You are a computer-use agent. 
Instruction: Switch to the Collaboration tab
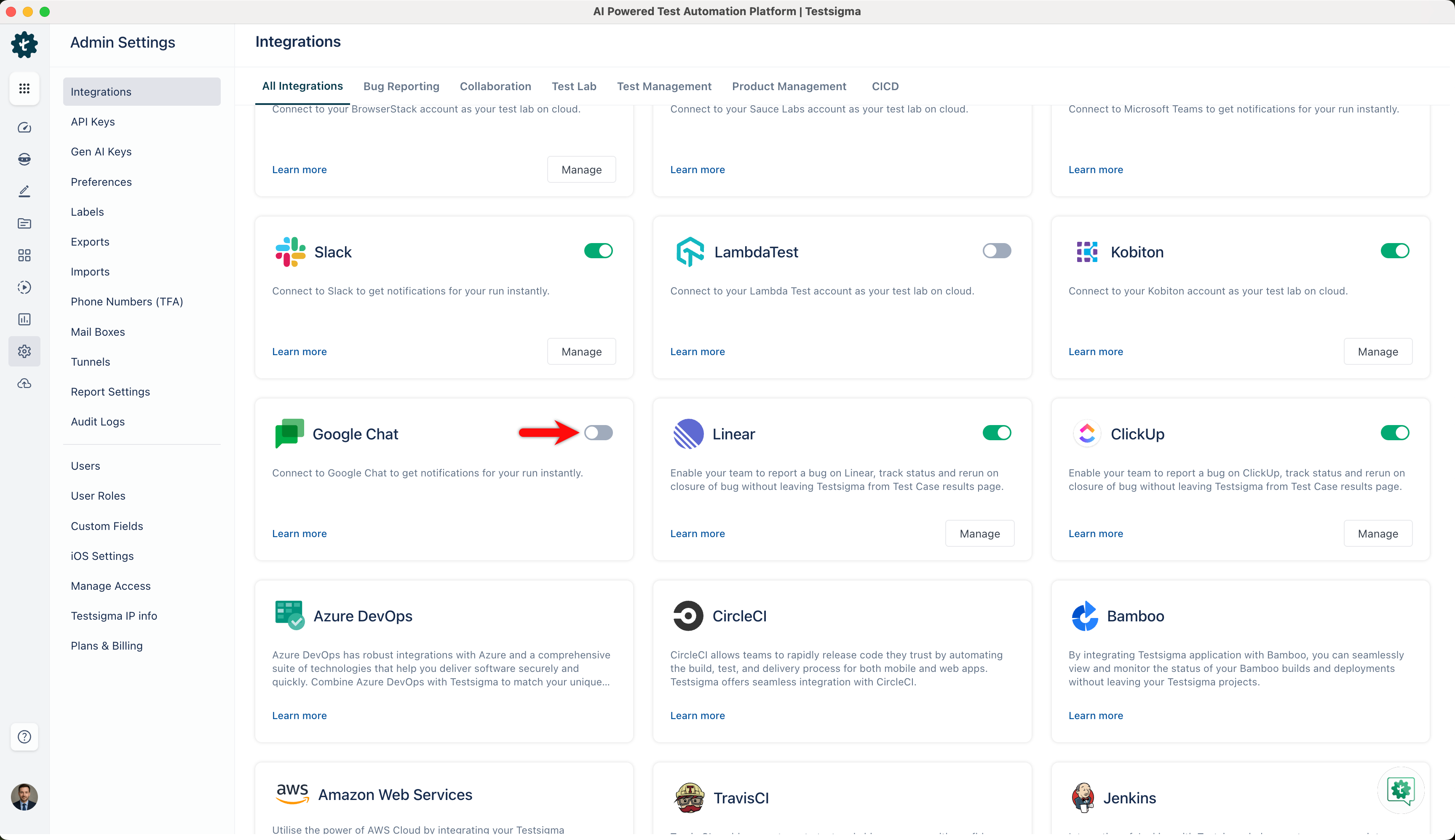coord(495,86)
